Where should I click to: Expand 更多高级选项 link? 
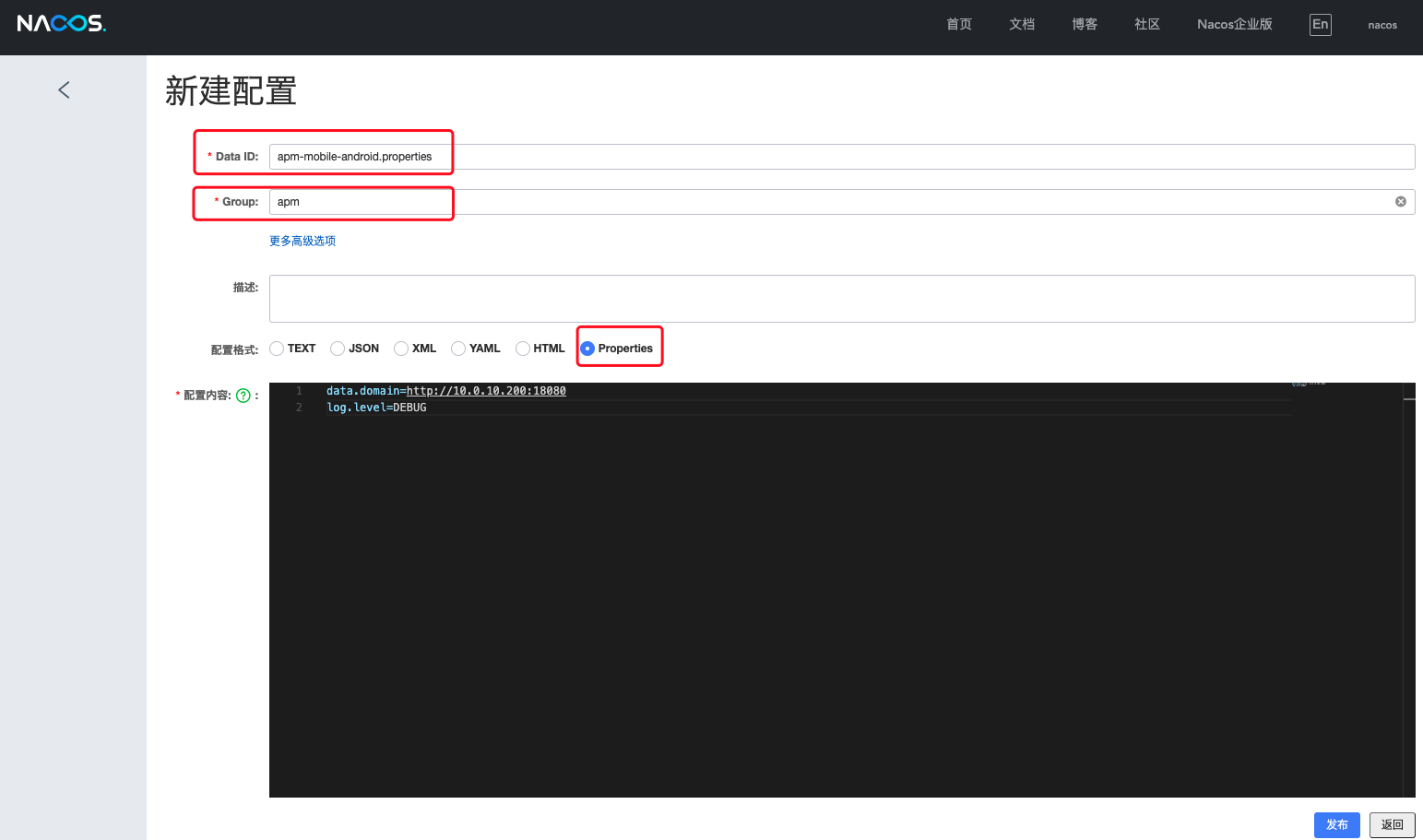(302, 241)
